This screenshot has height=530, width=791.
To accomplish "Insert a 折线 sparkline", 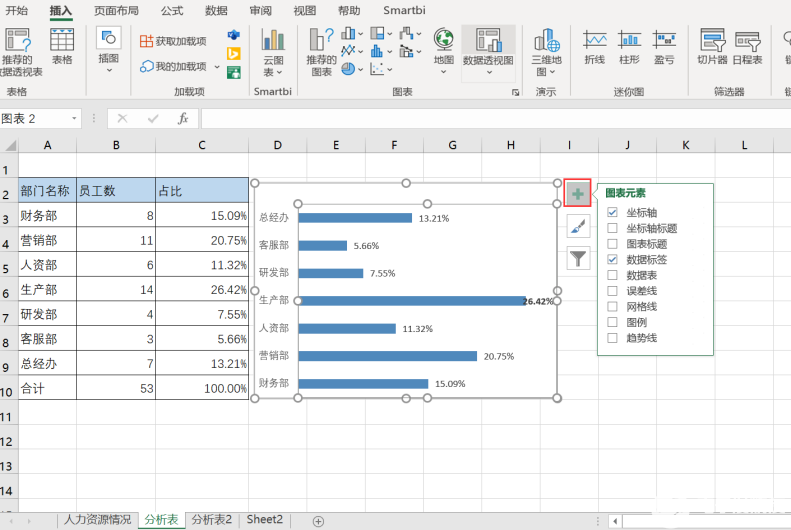I will tap(595, 47).
